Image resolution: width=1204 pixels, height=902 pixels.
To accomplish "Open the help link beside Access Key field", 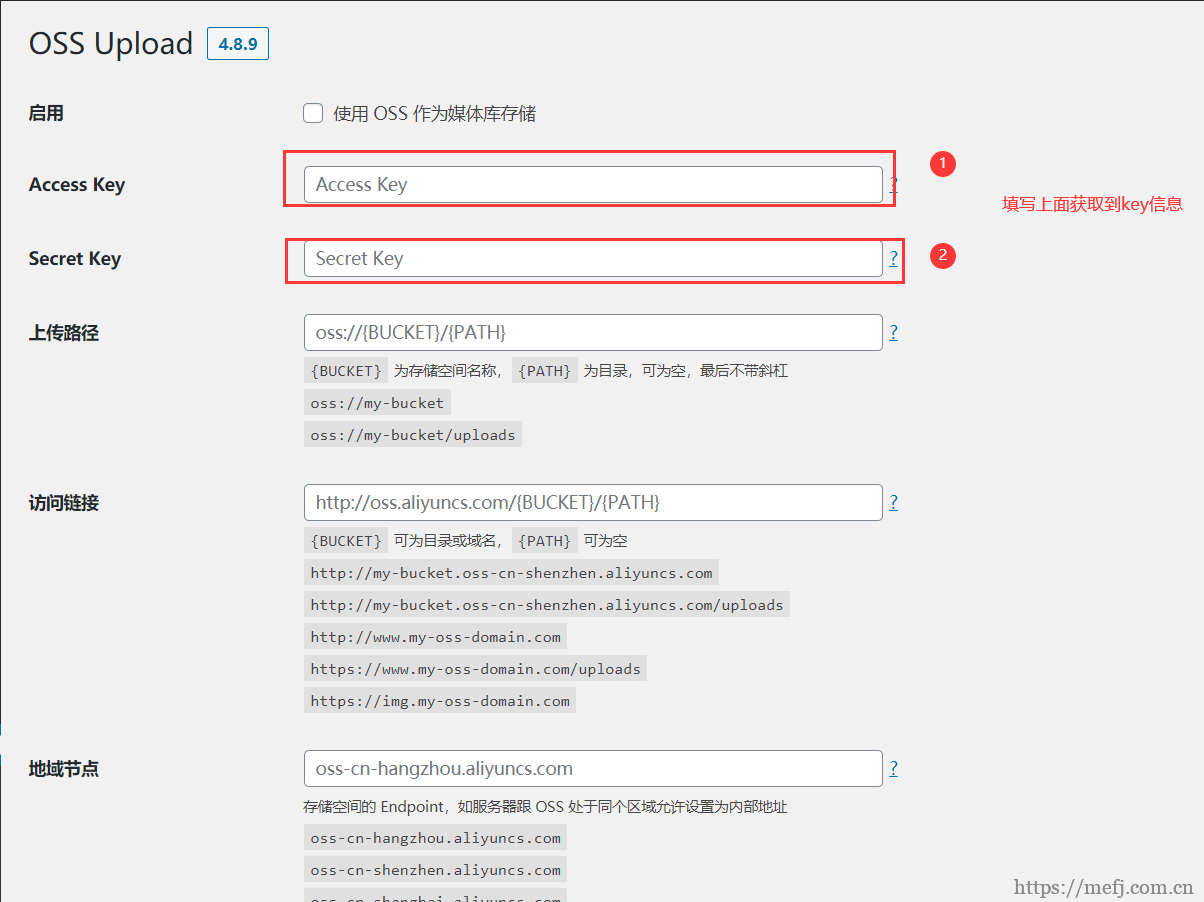I will 893,184.
